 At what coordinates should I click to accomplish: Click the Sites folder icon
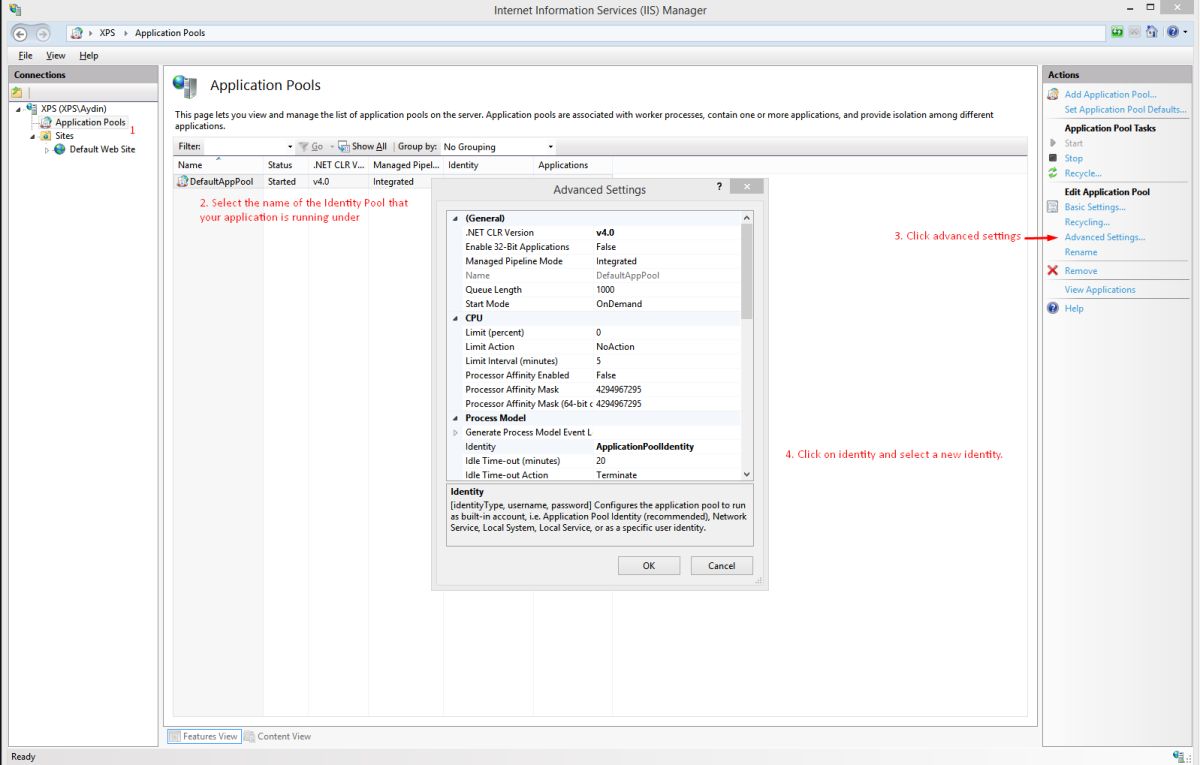46,136
